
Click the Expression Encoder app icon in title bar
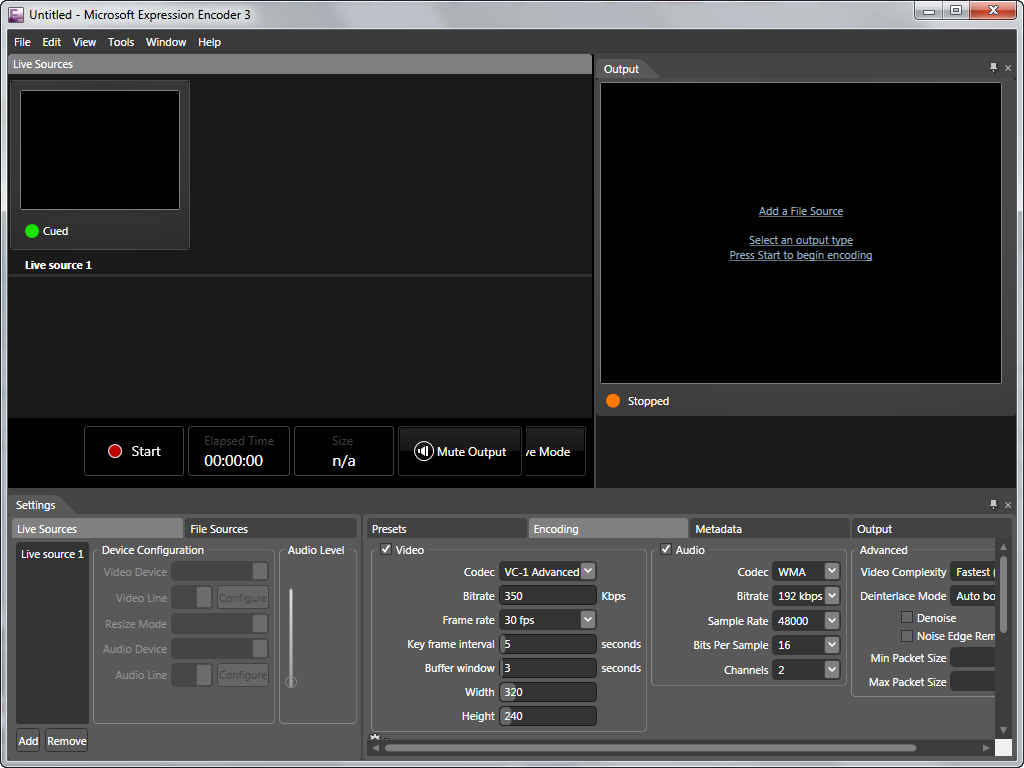[x=16, y=14]
